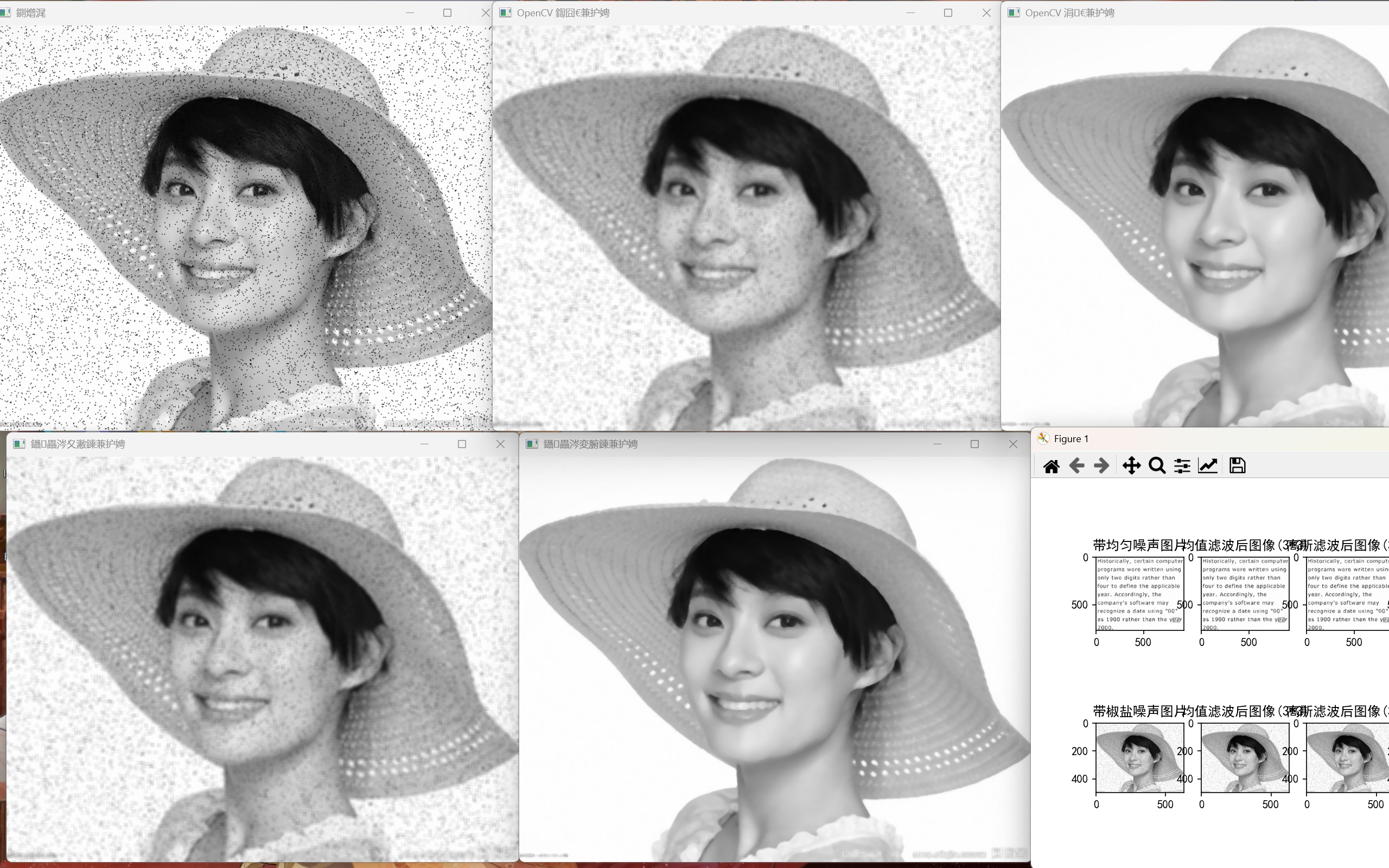Viewport: 1389px width, 868px height.
Task: Click the uniform-noise text image subplot
Action: (x=1140, y=593)
